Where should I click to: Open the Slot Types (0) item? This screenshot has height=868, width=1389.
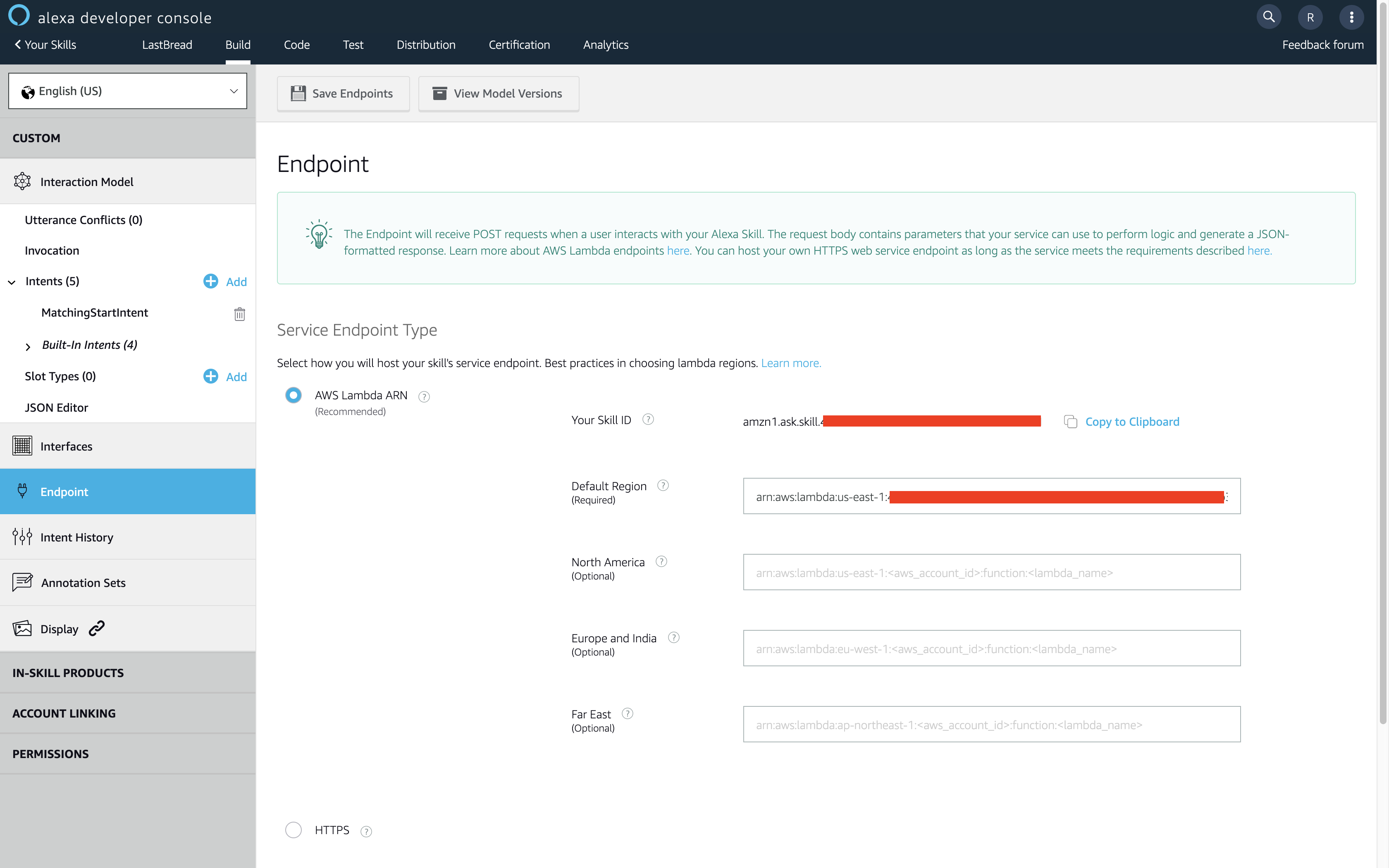(60, 377)
